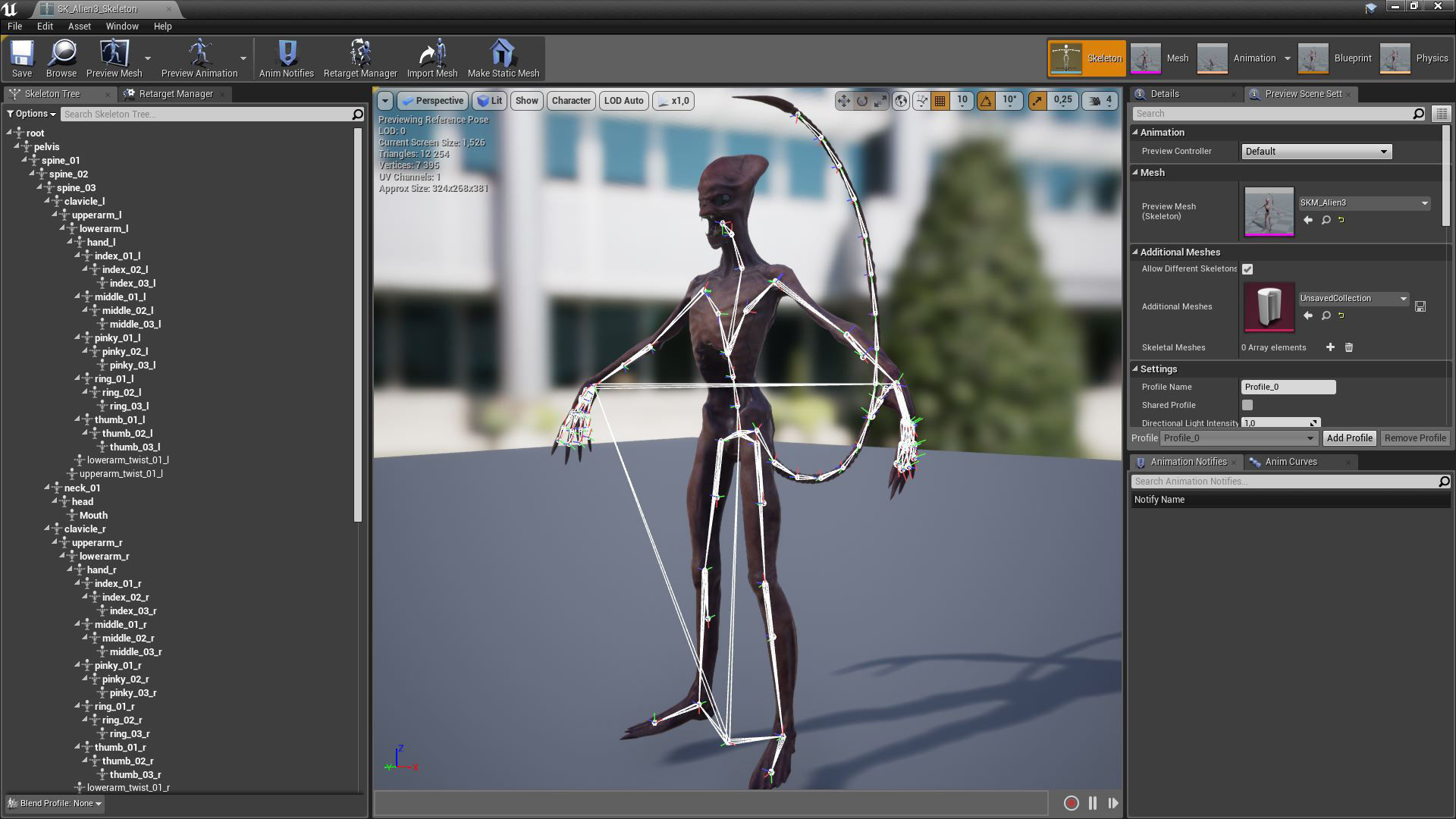The image size is (1456, 819).
Task: Click the surface snapping icon
Action: [x=921, y=101]
